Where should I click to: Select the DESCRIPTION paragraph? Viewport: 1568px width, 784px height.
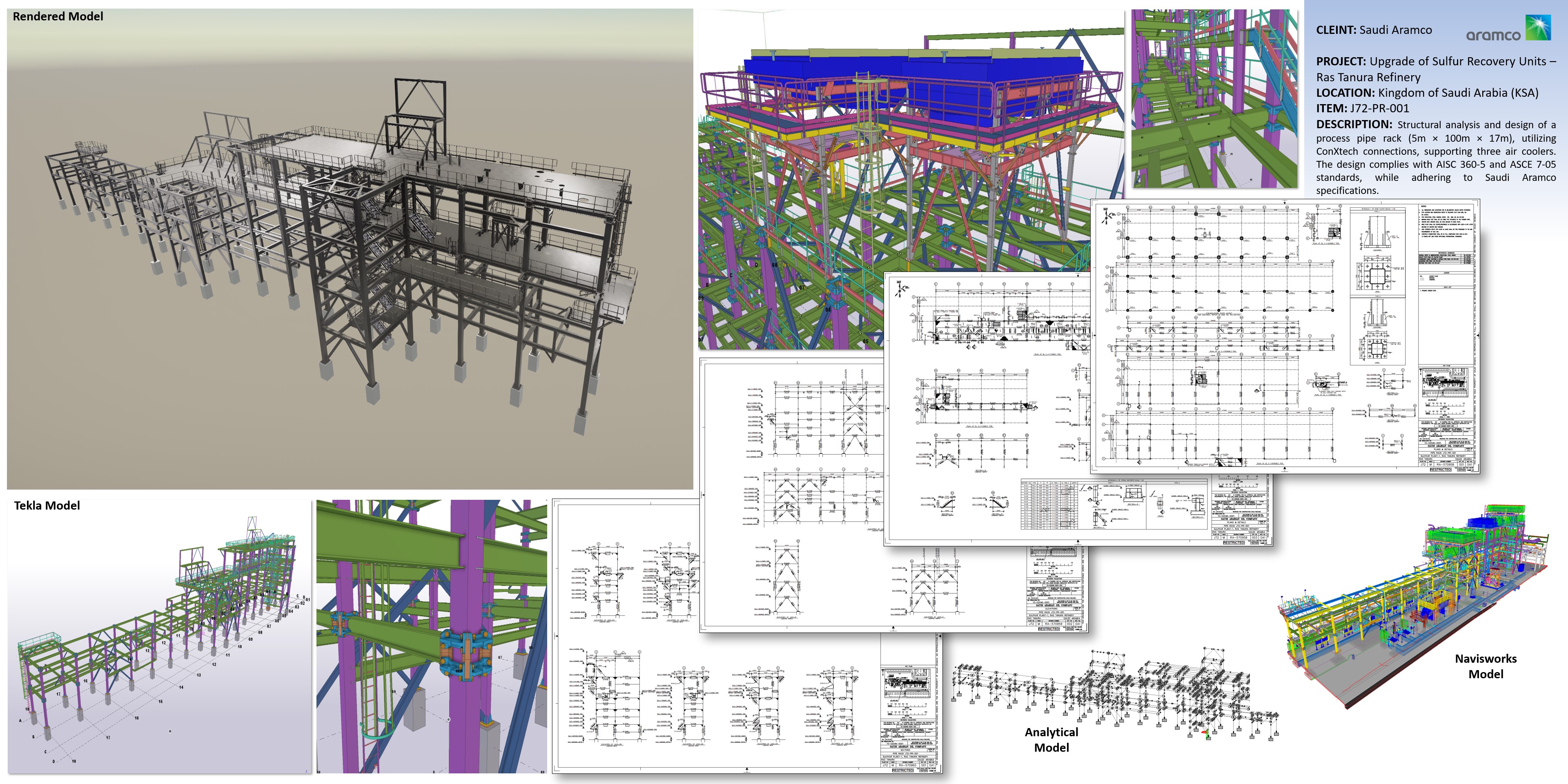tap(1436, 157)
